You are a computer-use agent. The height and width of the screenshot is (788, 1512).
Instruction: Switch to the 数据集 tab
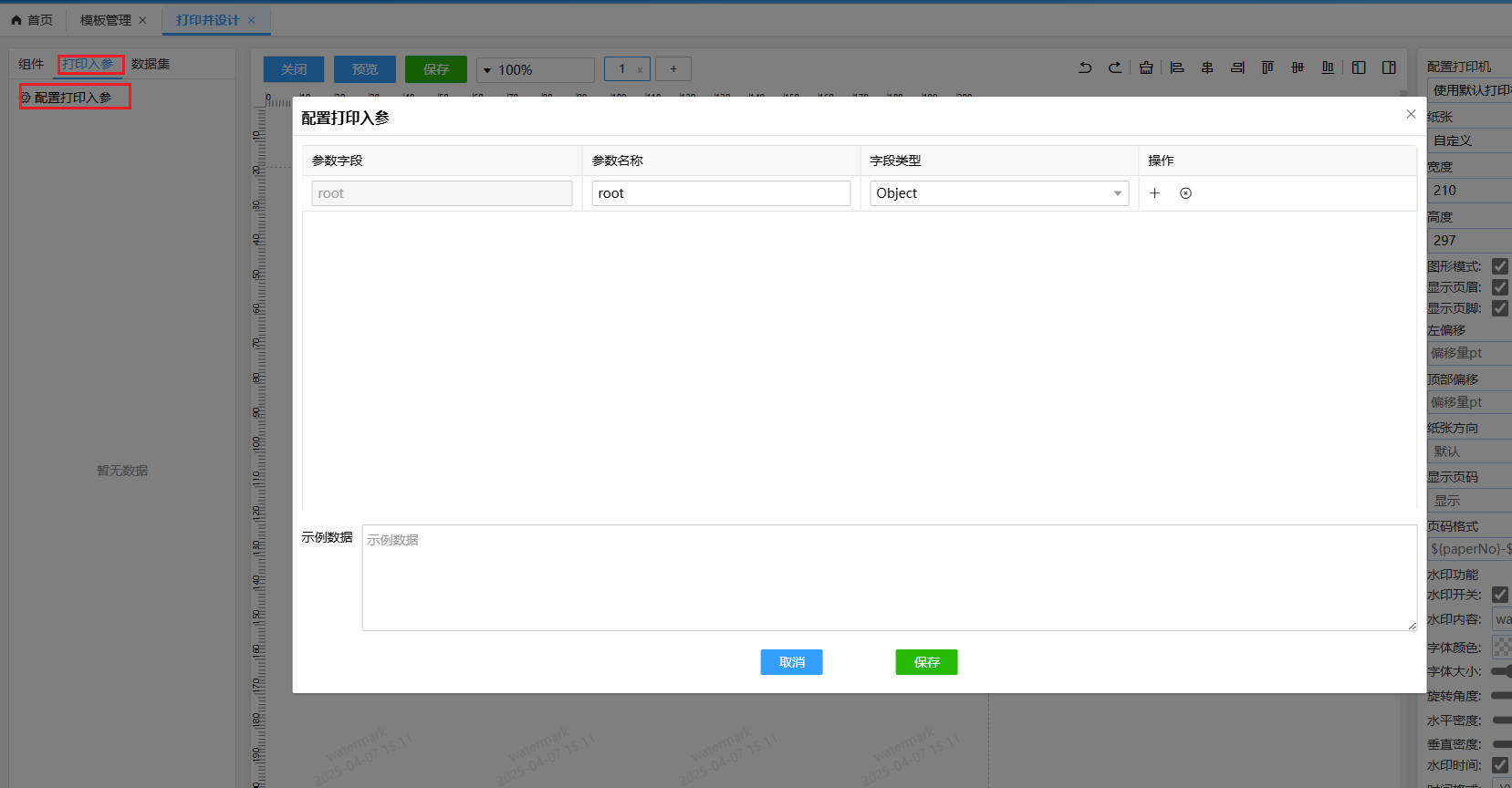tap(151, 64)
